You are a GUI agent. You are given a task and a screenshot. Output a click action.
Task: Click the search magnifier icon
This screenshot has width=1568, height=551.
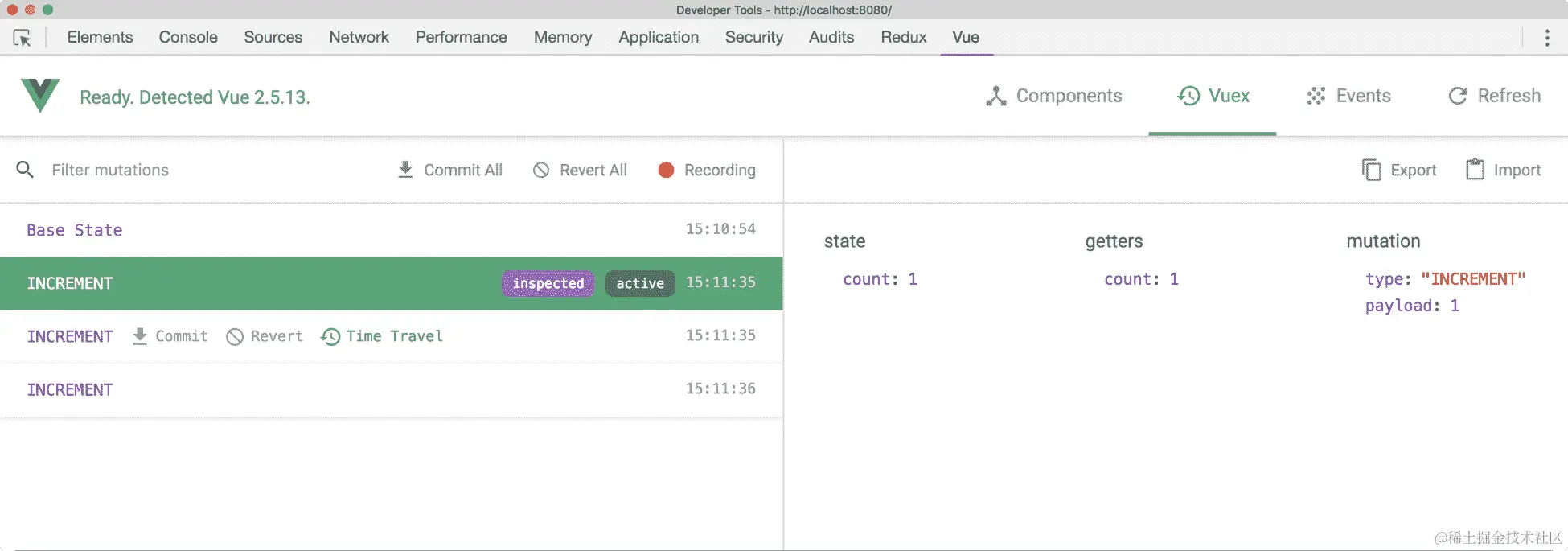click(x=25, y=170)
